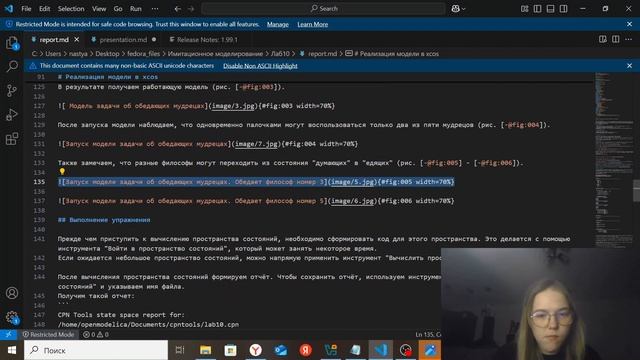The width and height of the screenshot is (640, 360).
Task: Open preview to the side icon
Action: pyautogui.click(x=602, y=39)
